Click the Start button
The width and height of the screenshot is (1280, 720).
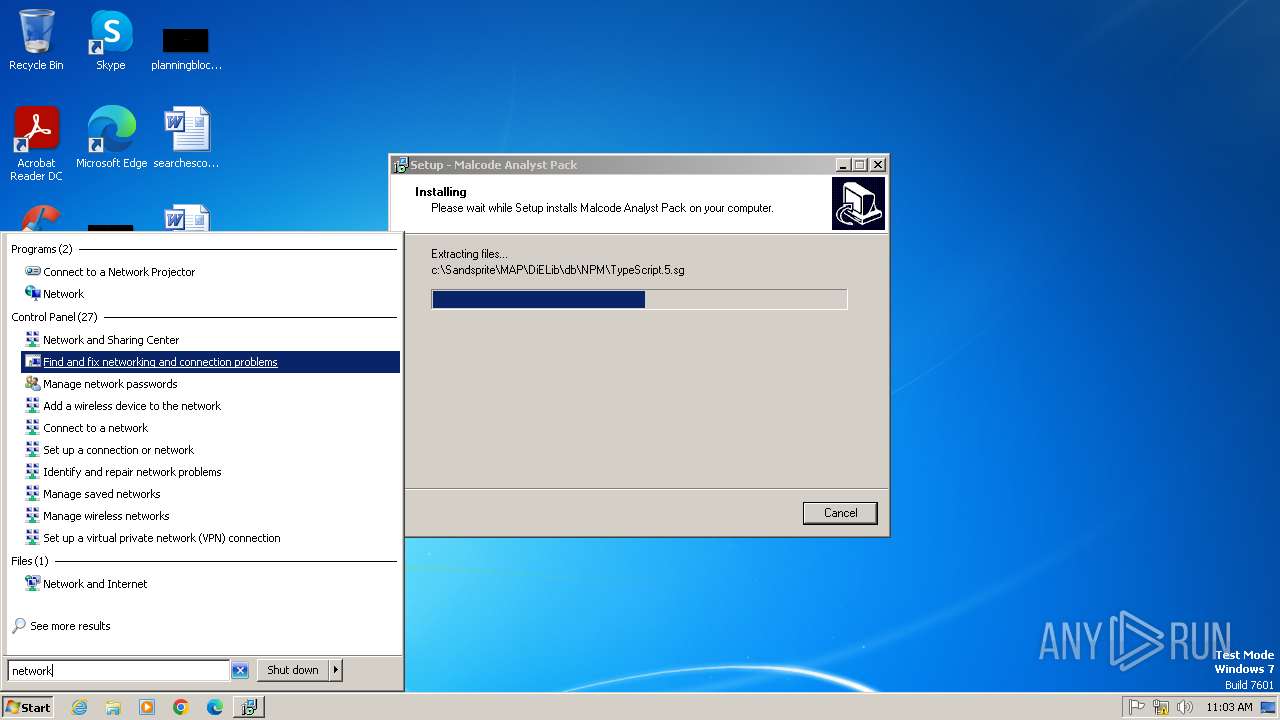point(28,707)
